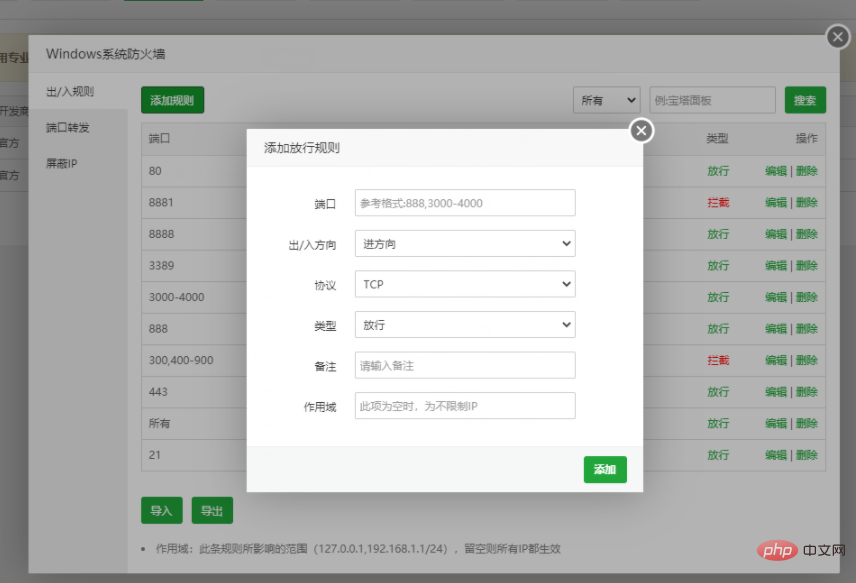Click 删除 for port 8888 row
Screen dimensions: 856x583
coord(807,234)
